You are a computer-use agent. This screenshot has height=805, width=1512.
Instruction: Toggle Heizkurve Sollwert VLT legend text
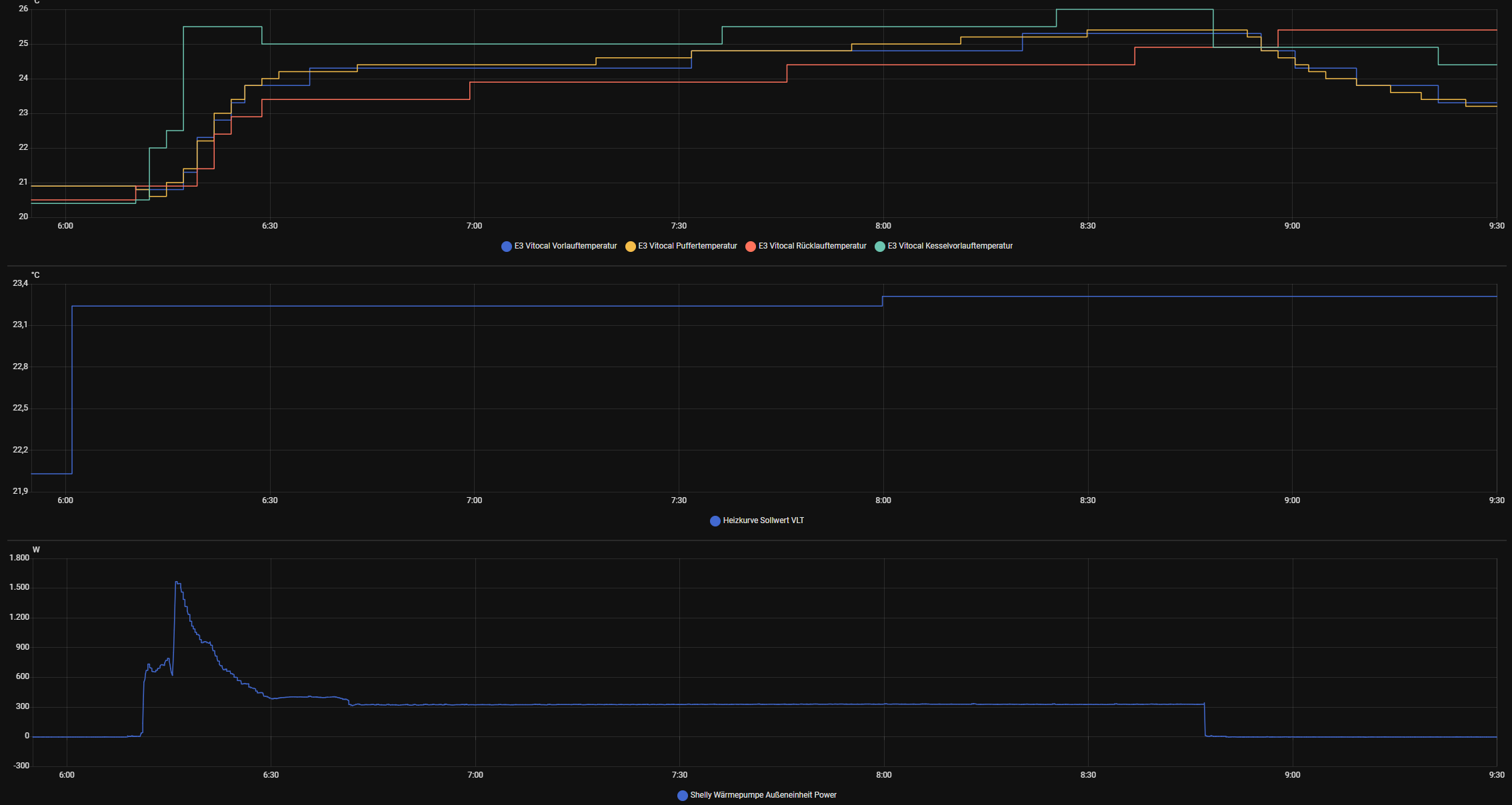pyautogui.click(x=763, y=520)
